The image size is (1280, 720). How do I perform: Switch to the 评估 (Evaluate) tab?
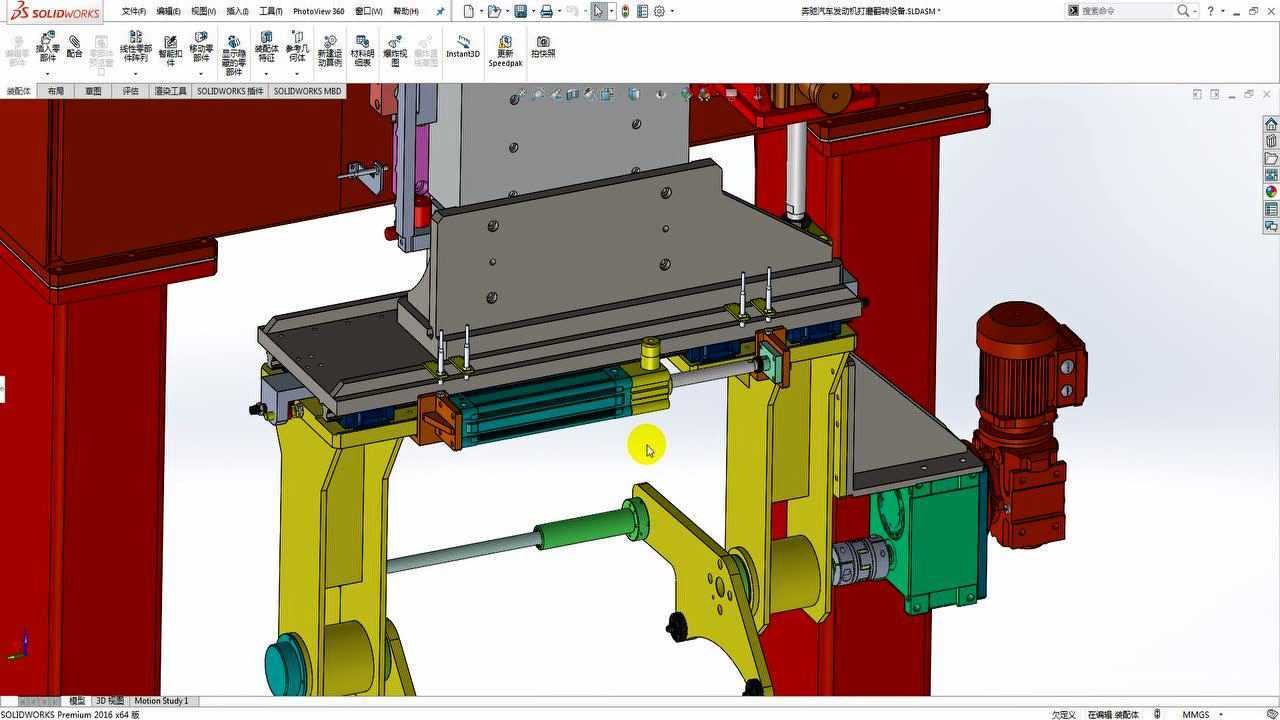pos(131,91)
